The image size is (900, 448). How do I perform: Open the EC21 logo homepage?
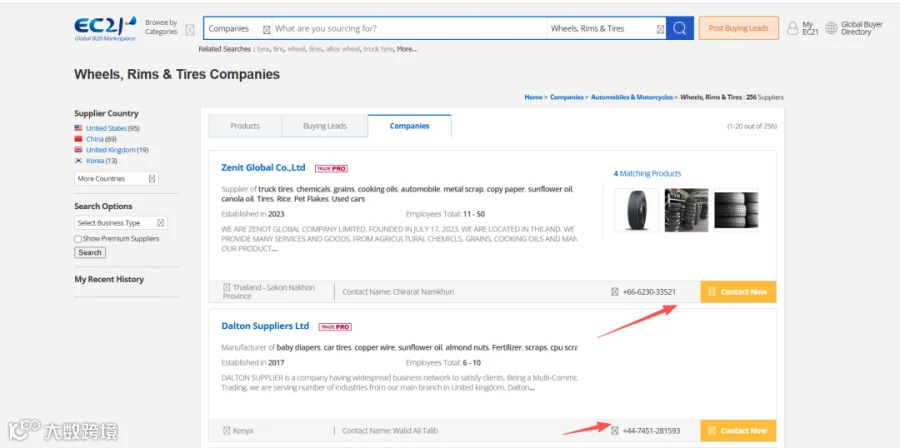coord(105,29)
